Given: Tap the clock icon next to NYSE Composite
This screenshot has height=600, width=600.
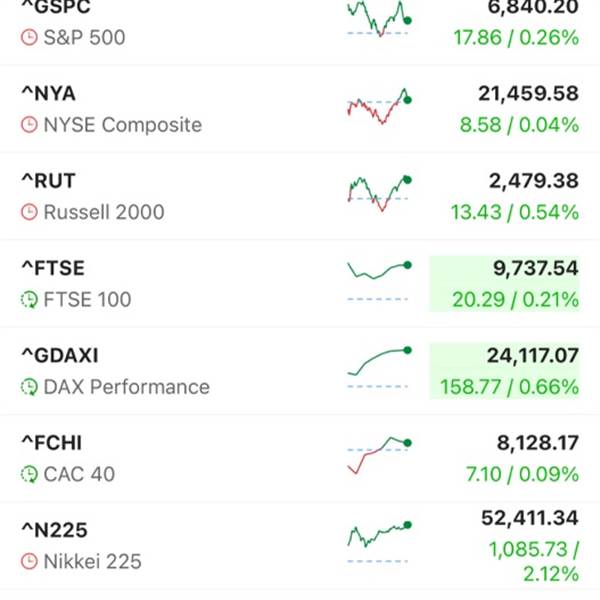Looking at the screenshot, I should pos(29,125).
